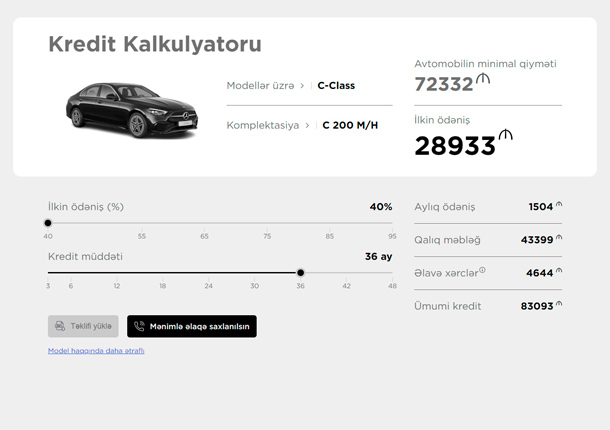The image size is (610, 430).
Task: Set down payment slider to the 65 mark
Action: click(x=204, y=223)
